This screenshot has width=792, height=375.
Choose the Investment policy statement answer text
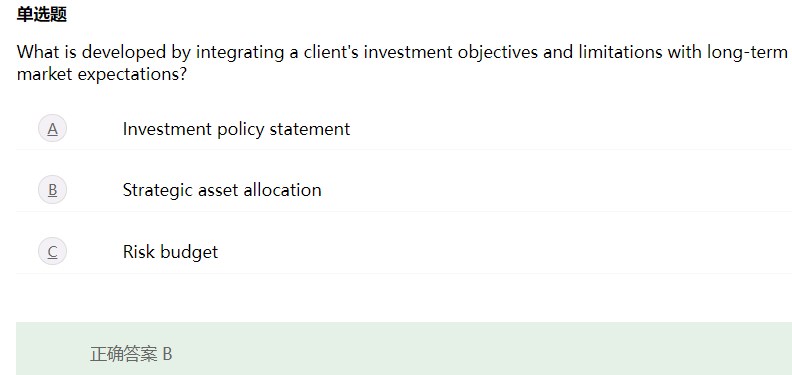pyautogui.click(x=236, y=129)
